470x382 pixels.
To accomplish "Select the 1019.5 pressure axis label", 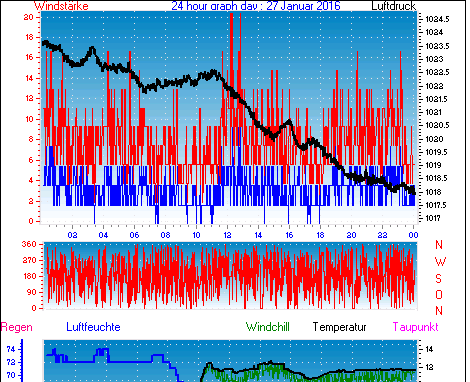I will point(437,152).
